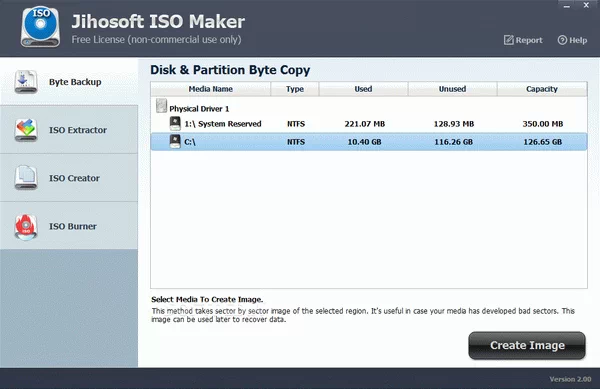Click the System Reserved partition icon
Image resolution: width=600 pixels, height=389 pixels.
coord(175,123)
